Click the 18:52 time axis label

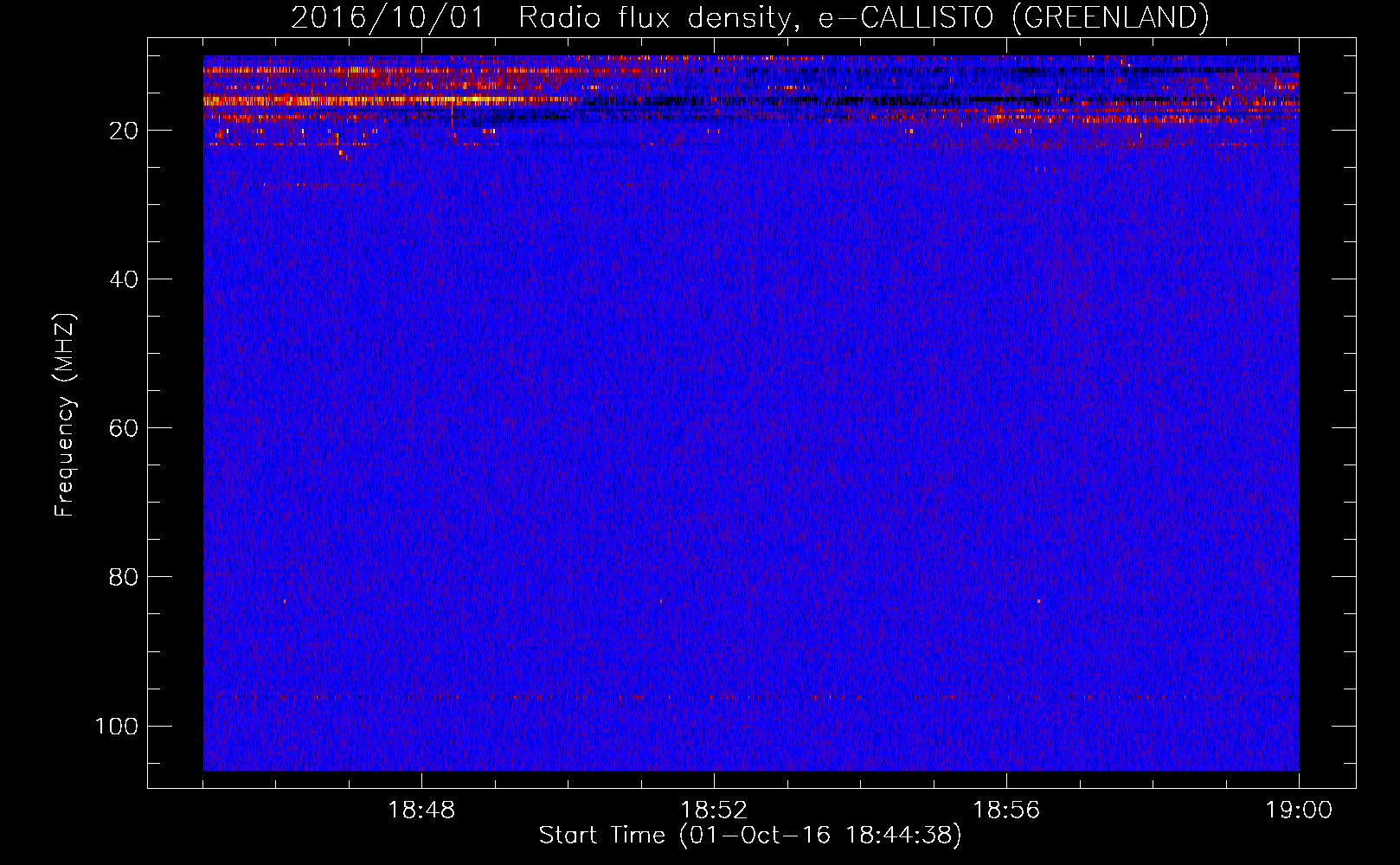[714, 811]
